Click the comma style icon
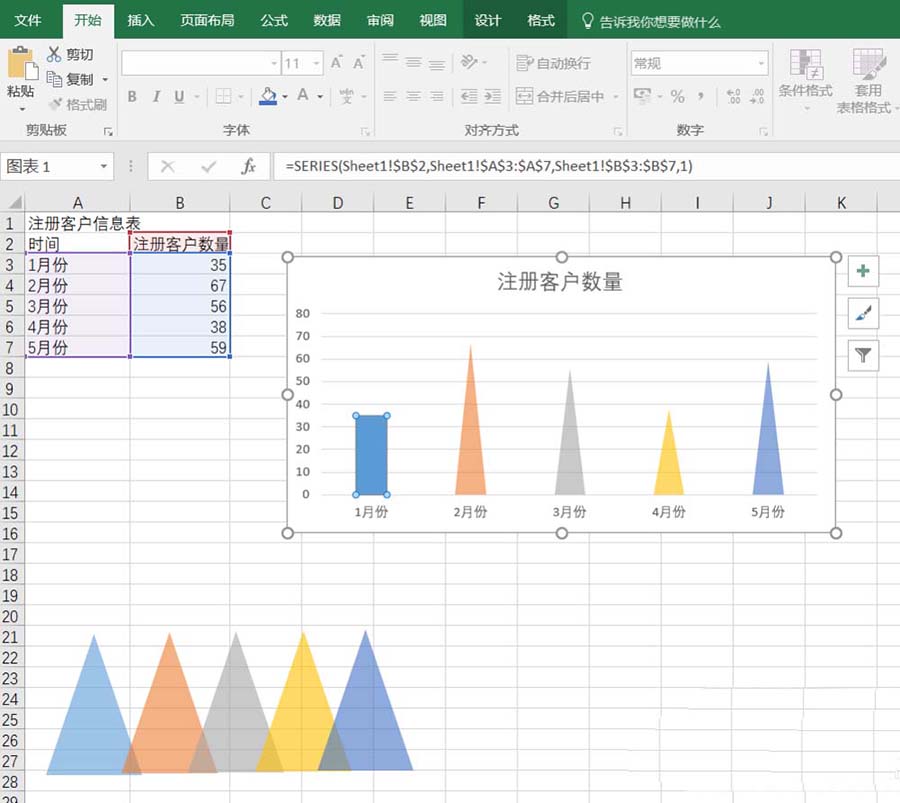The width and height of the screenshot is (900, 803). [701, 96]
